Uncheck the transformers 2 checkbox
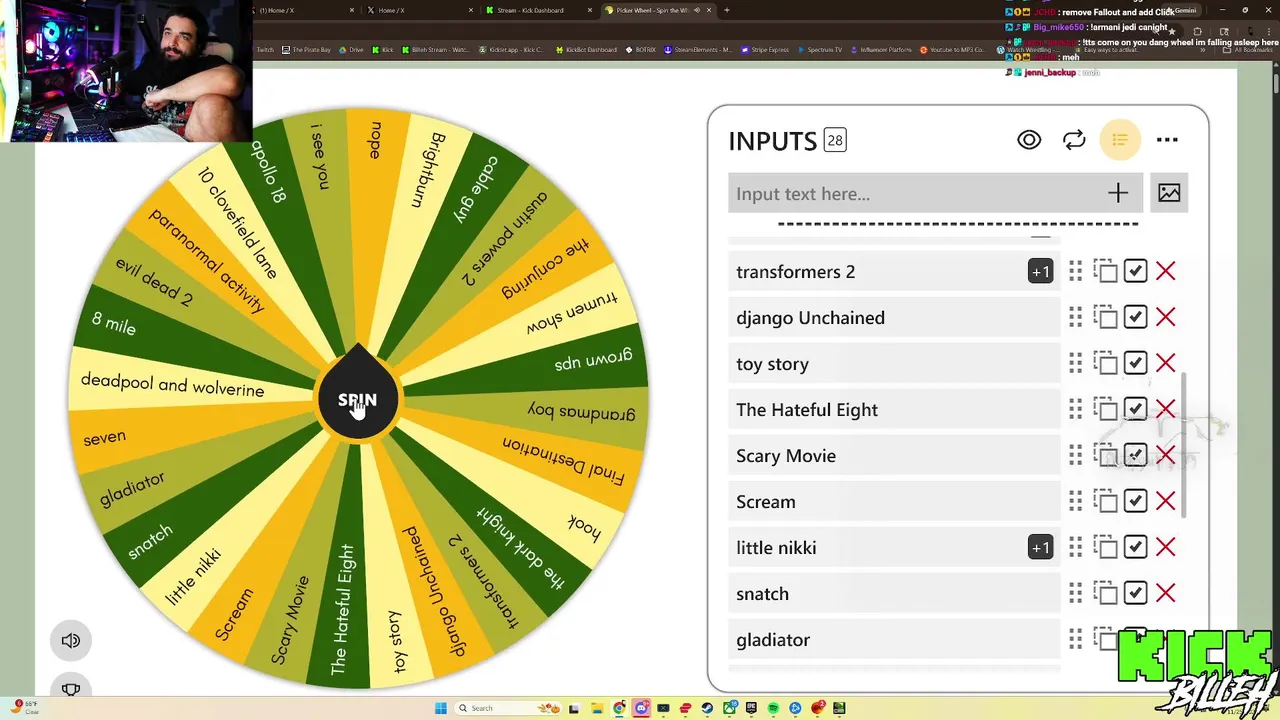 point(1135,271)
